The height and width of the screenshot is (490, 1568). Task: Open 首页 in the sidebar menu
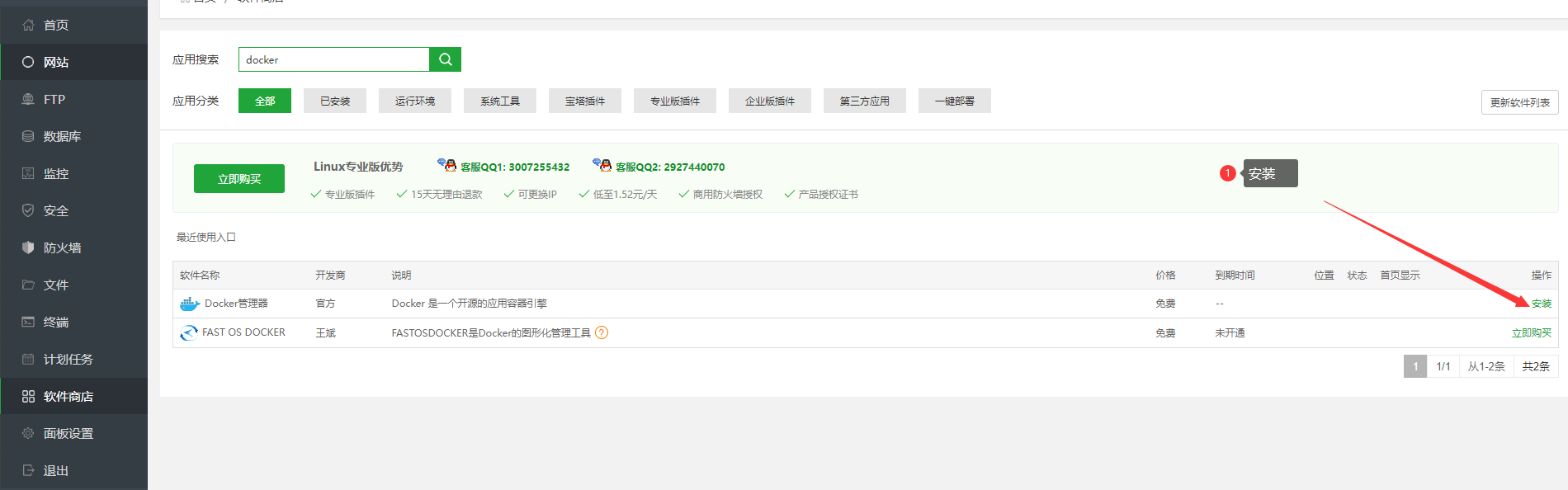point(56,25)
